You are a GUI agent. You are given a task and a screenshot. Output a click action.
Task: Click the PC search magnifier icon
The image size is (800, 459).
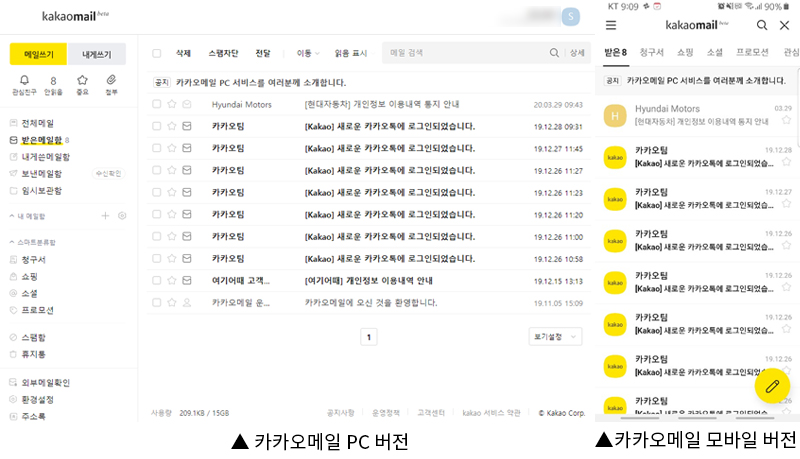tap(554, 53)
